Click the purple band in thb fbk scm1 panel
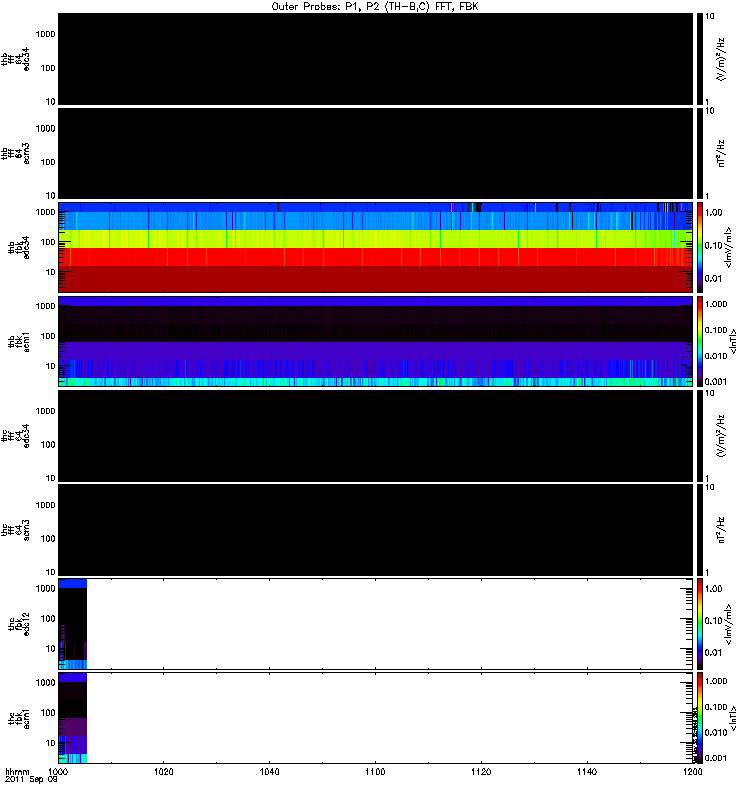 coord(376,351)
